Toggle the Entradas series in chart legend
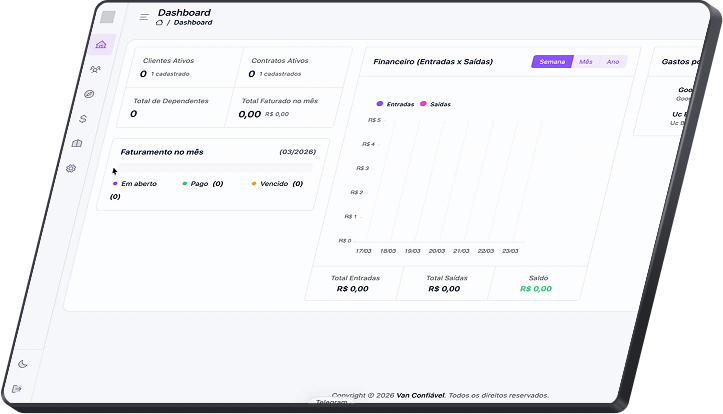Image resolution: width=723 pixels, height=414 pixels. 398,103
